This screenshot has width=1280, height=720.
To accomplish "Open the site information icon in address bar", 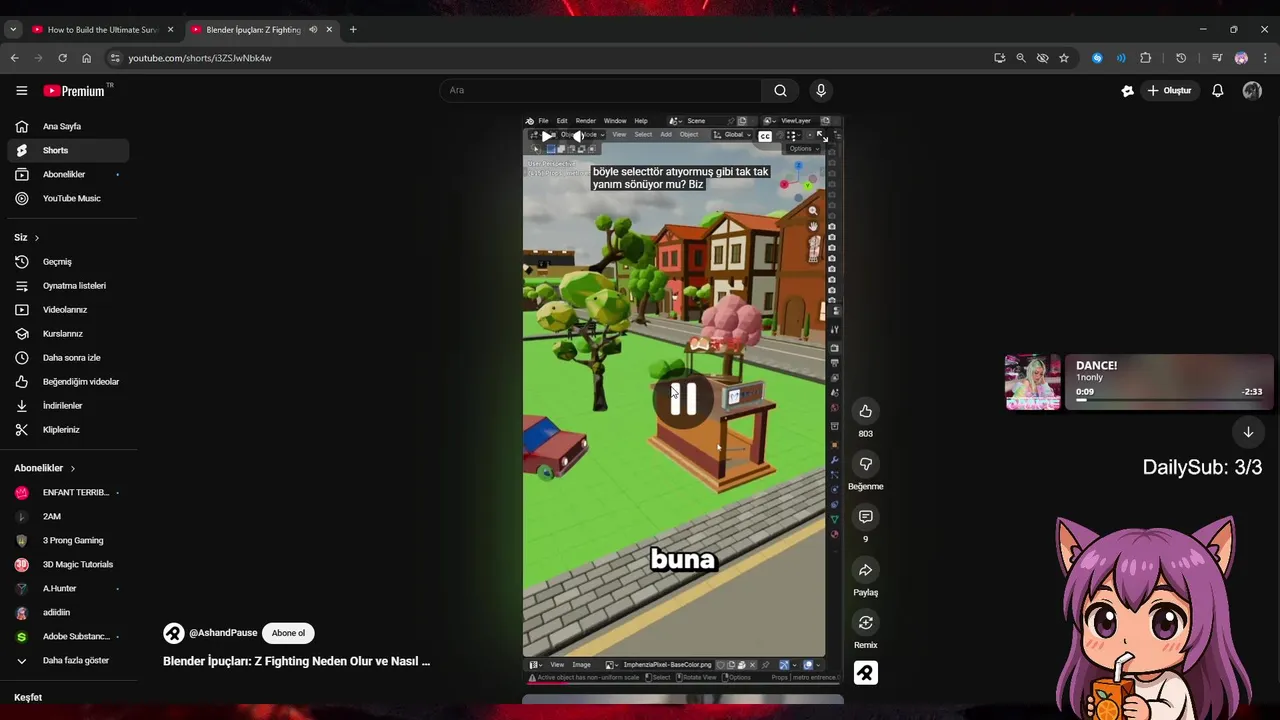I will click(115, 58).
